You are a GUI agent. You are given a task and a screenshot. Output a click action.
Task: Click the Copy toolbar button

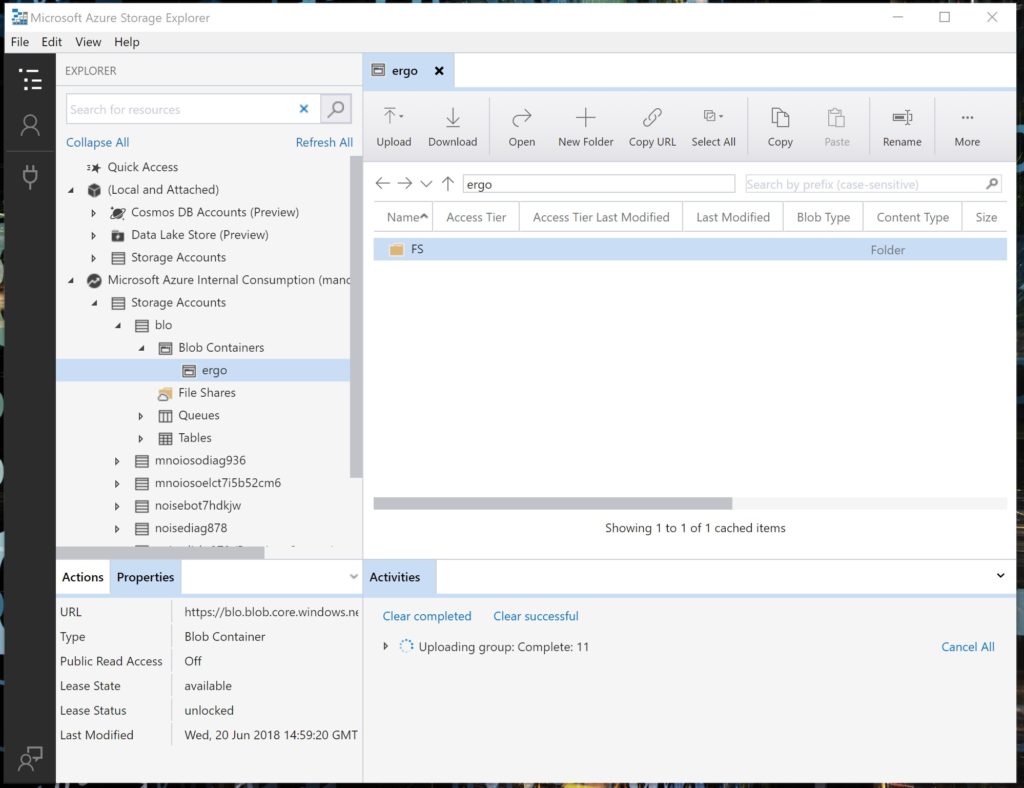(780, 127)
